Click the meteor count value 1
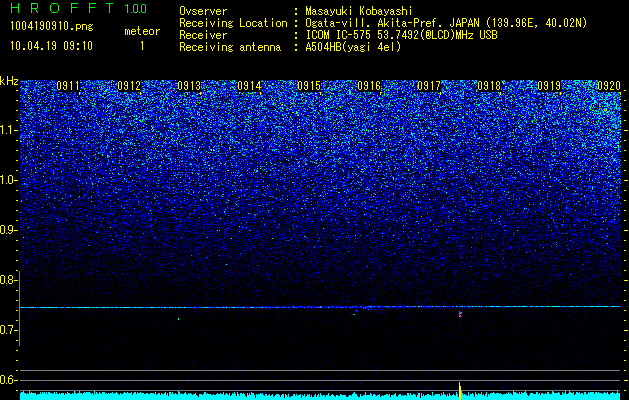Screen dimensions: 629x400 (x=142, y=46)
